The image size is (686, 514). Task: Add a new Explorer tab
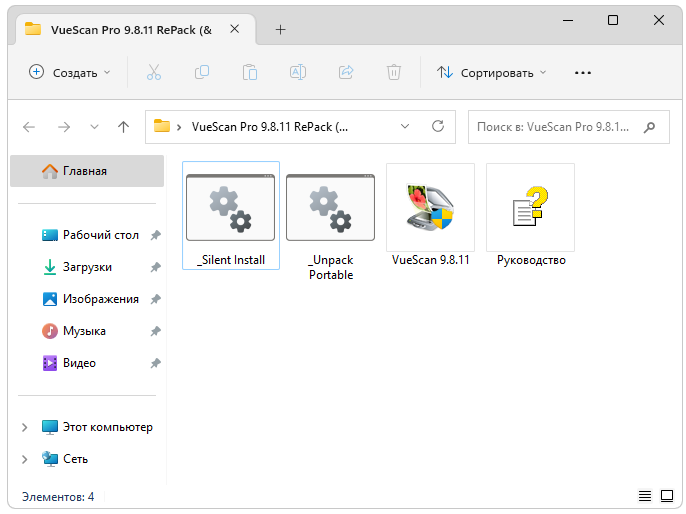click(280, 30)
